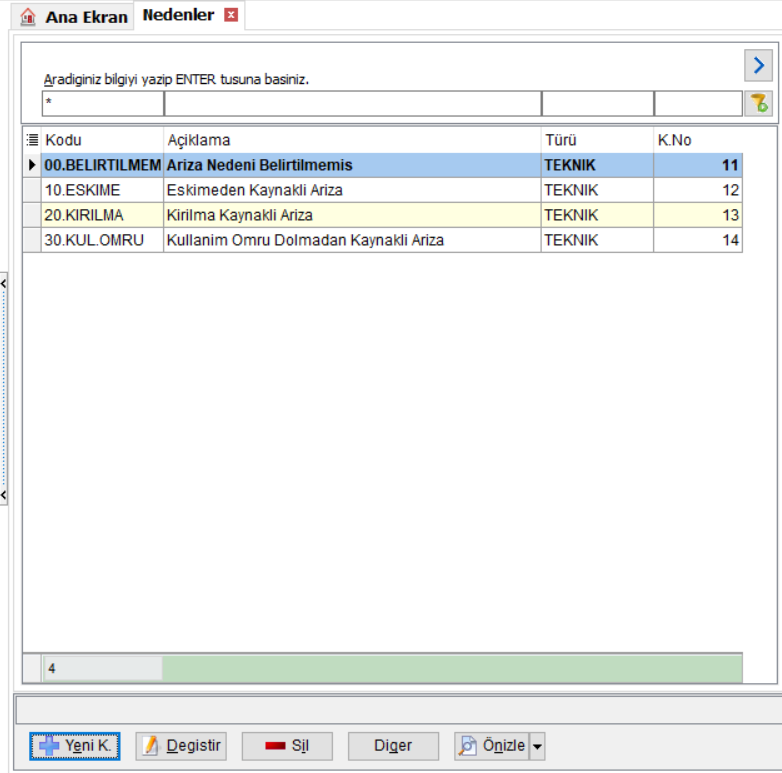Close the Nedenler tab with red X
This screenshot has width=782, height=773.
231,15
